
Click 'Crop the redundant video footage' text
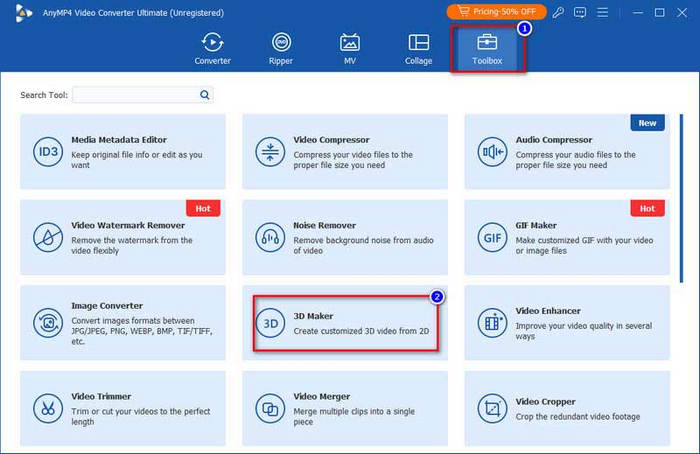point(578,417)
